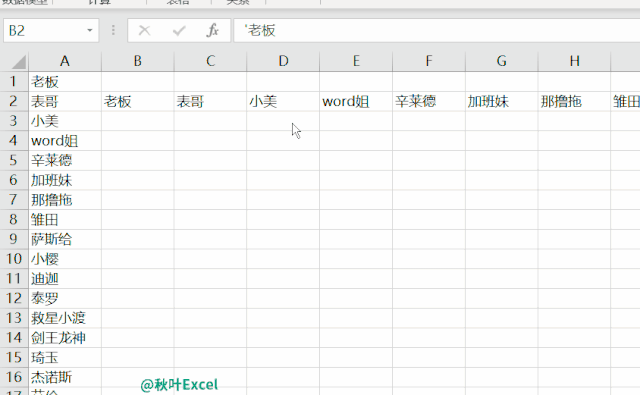Click cell G2 containing 加班妹
Image resolution: width=640 pixels, height=395 pixels.
tap(502, 101)
